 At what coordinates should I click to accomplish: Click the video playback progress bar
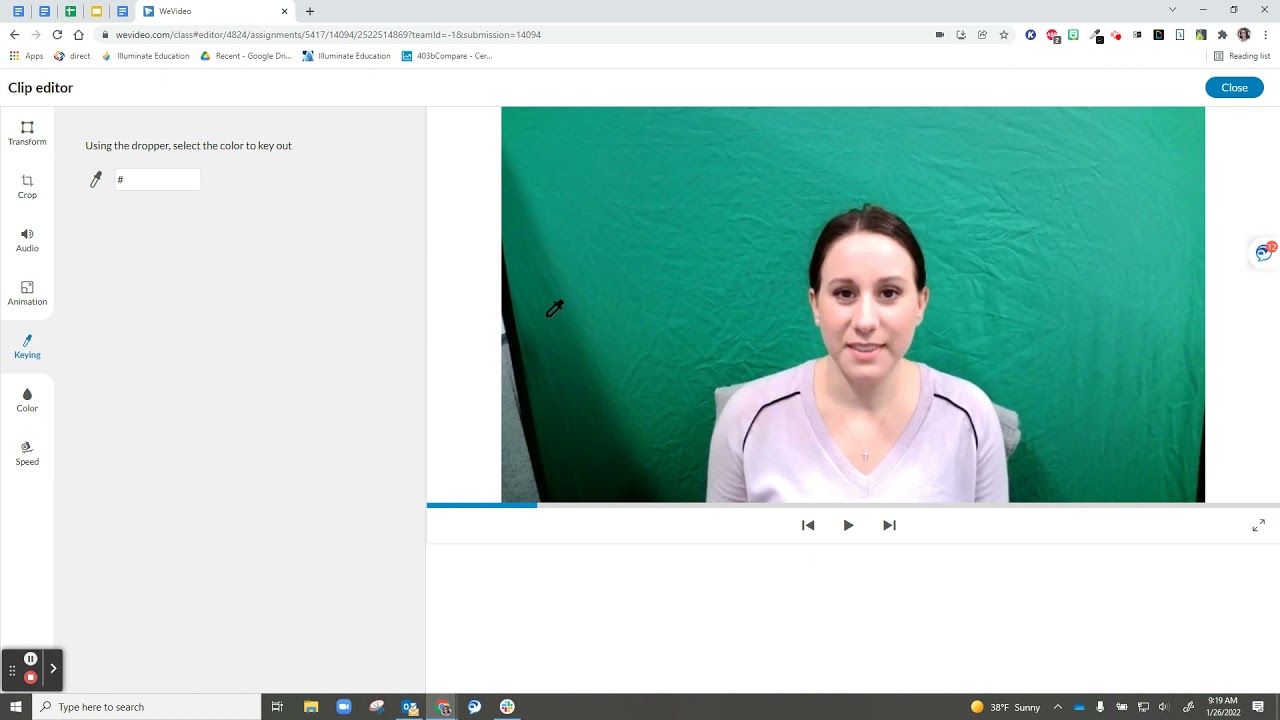(853, 505)
